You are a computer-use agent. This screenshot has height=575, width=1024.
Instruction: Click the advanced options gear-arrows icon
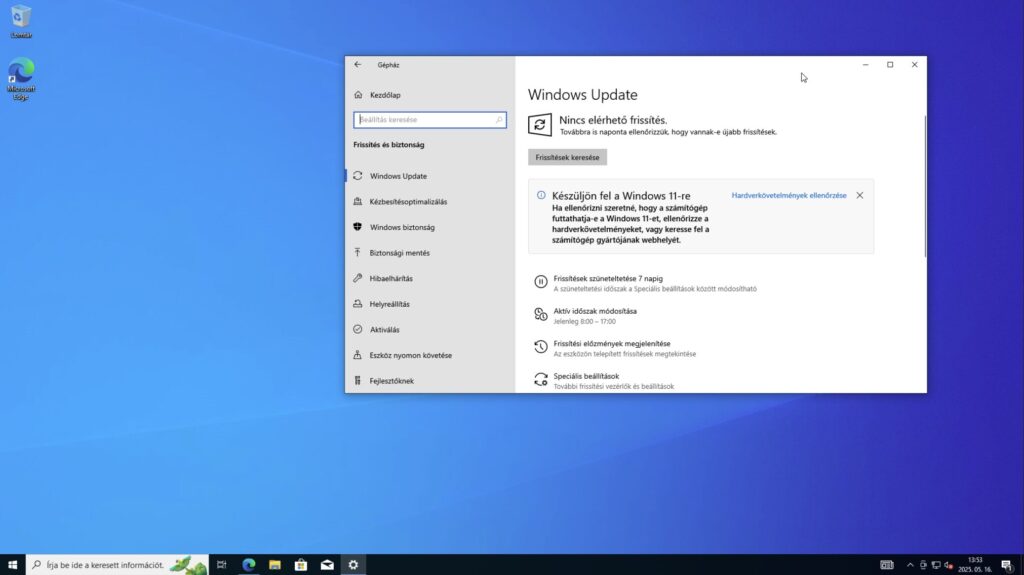coord(540,379)
